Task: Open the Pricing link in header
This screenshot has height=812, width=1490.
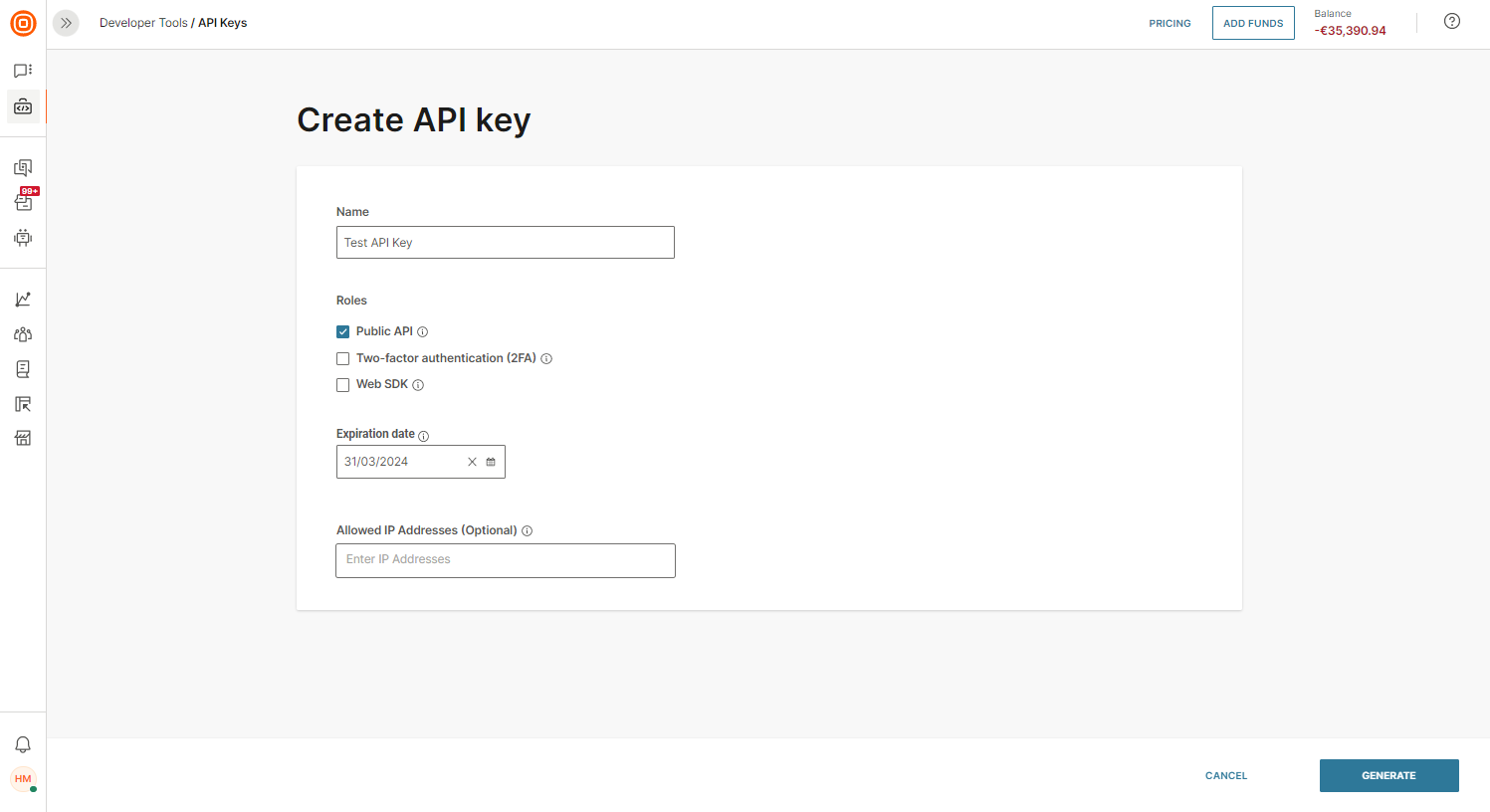Action: click(1170, 23)
